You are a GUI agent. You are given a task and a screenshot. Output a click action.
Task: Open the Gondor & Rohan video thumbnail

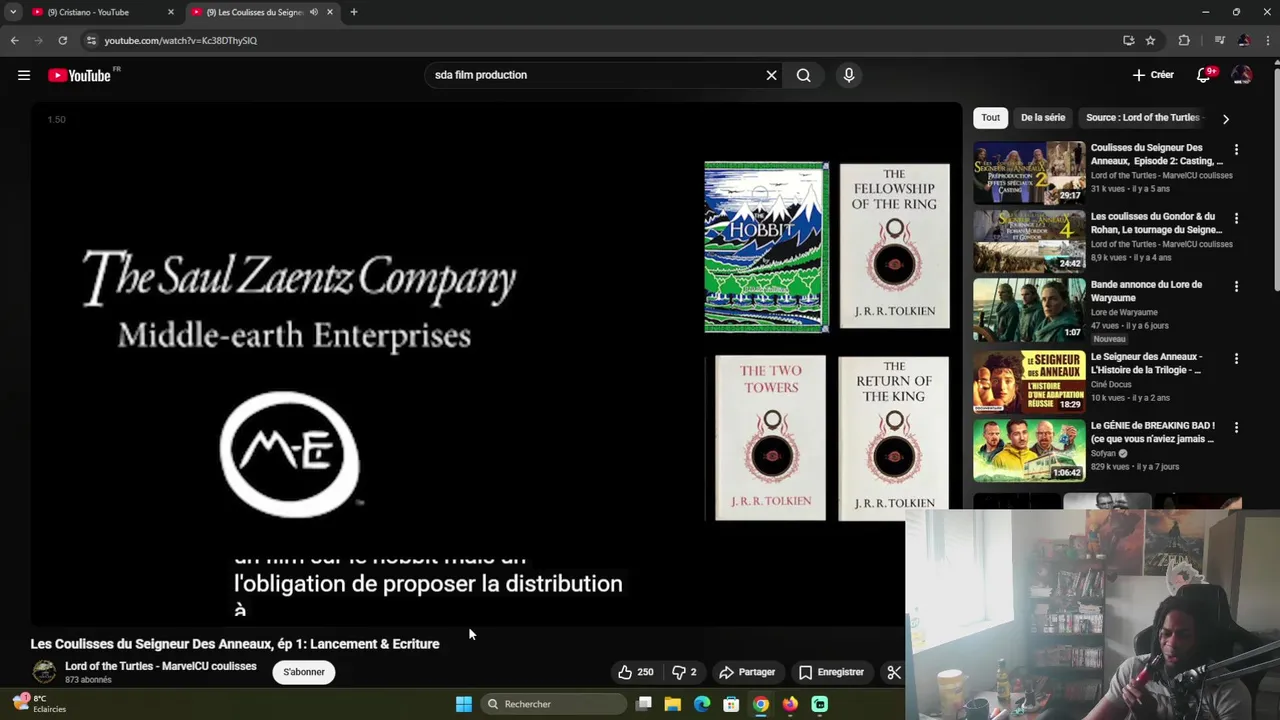(1029, 241)
